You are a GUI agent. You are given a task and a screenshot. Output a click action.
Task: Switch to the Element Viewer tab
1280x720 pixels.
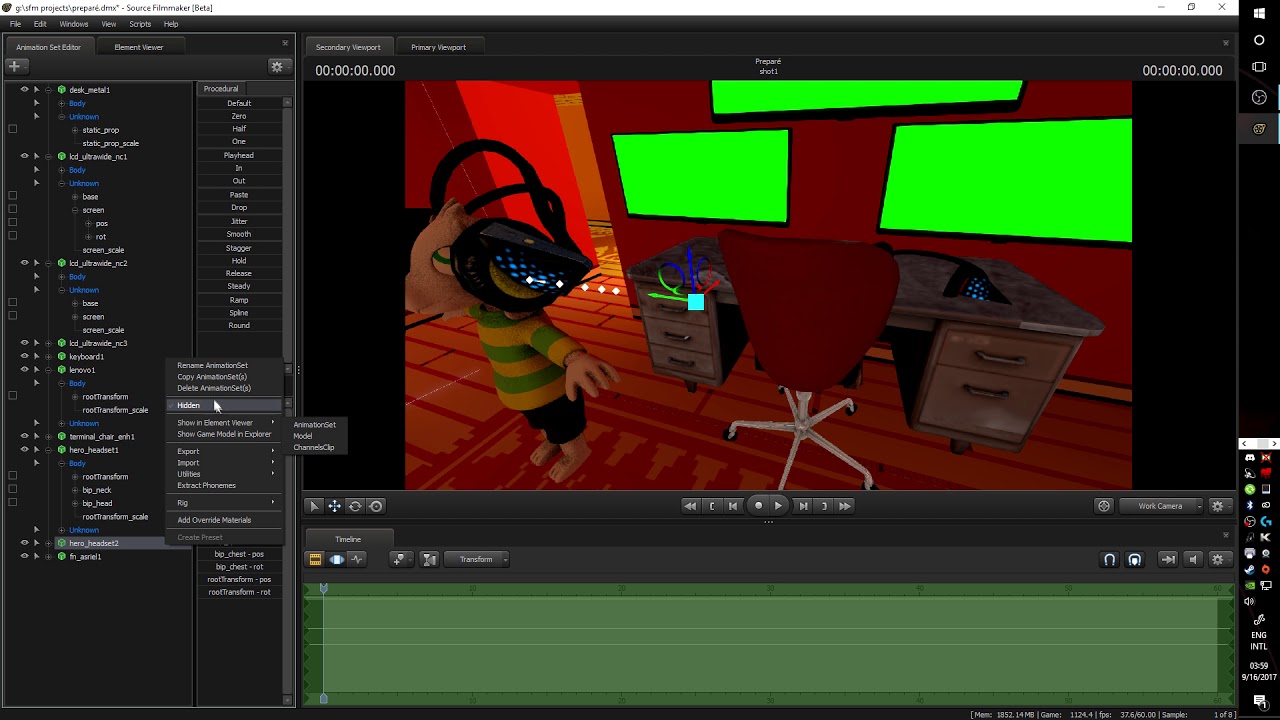(139, 47)
